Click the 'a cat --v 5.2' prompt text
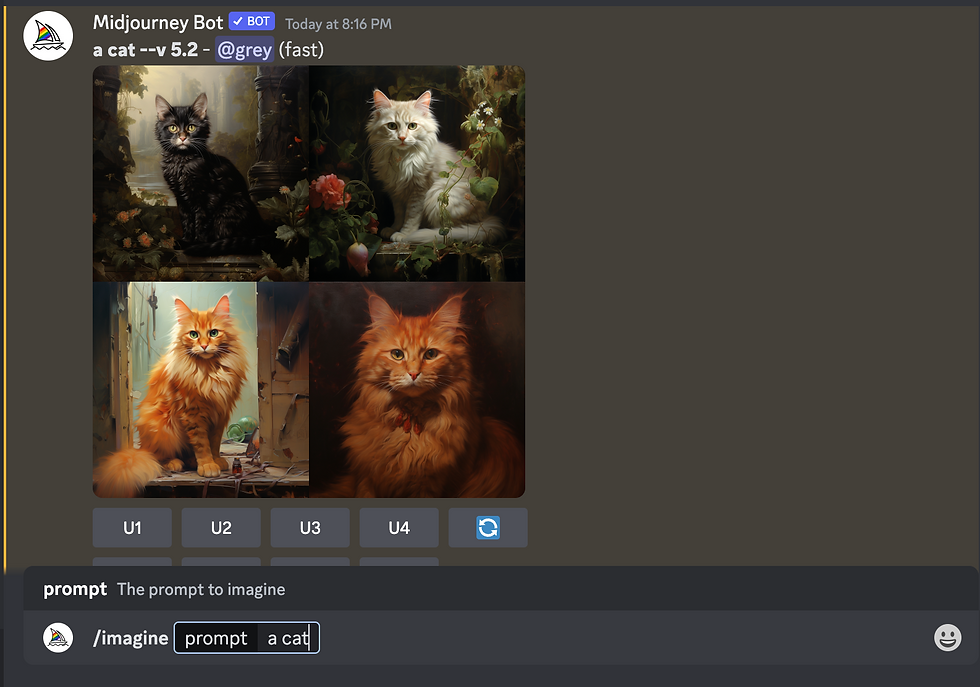 pos(145,49)
